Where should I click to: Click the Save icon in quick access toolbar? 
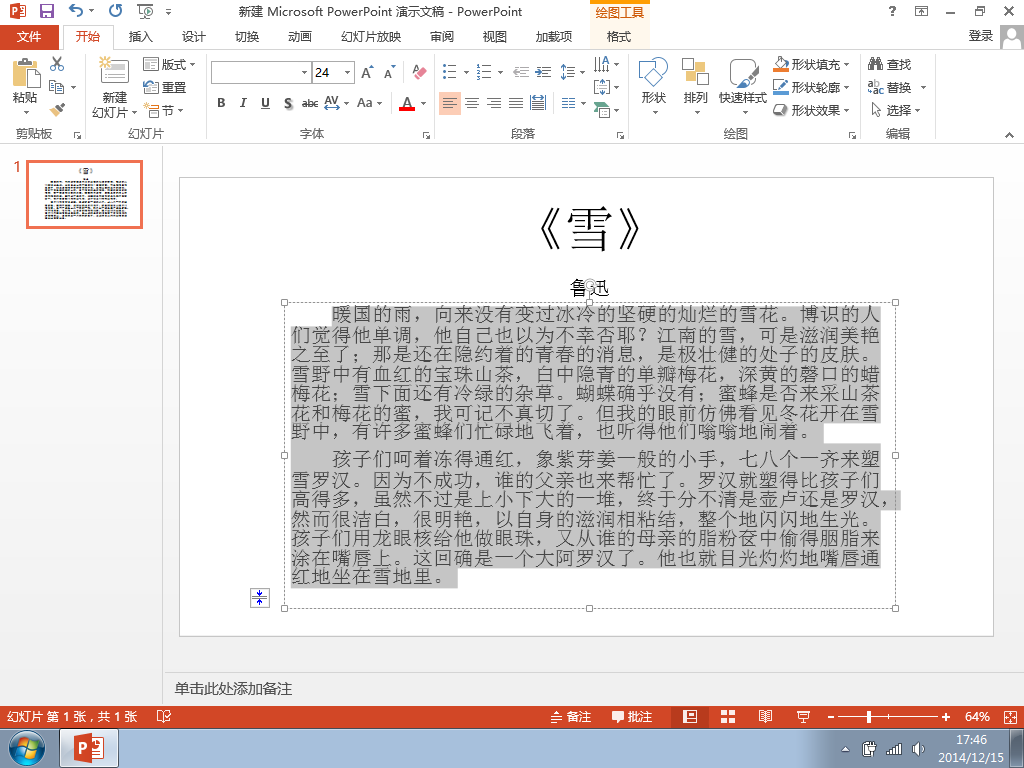coord(46,12)
